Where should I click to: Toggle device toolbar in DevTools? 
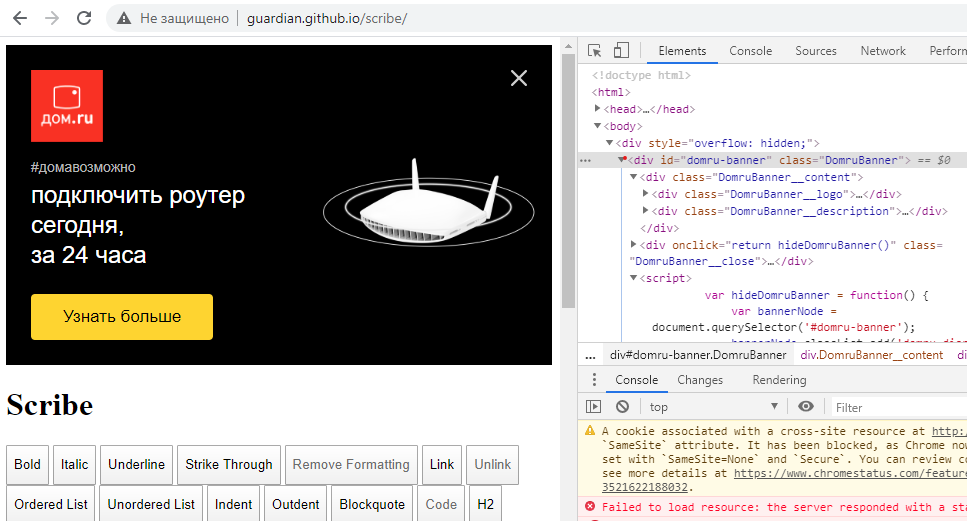pyautogui.click(x=621, y=51)
